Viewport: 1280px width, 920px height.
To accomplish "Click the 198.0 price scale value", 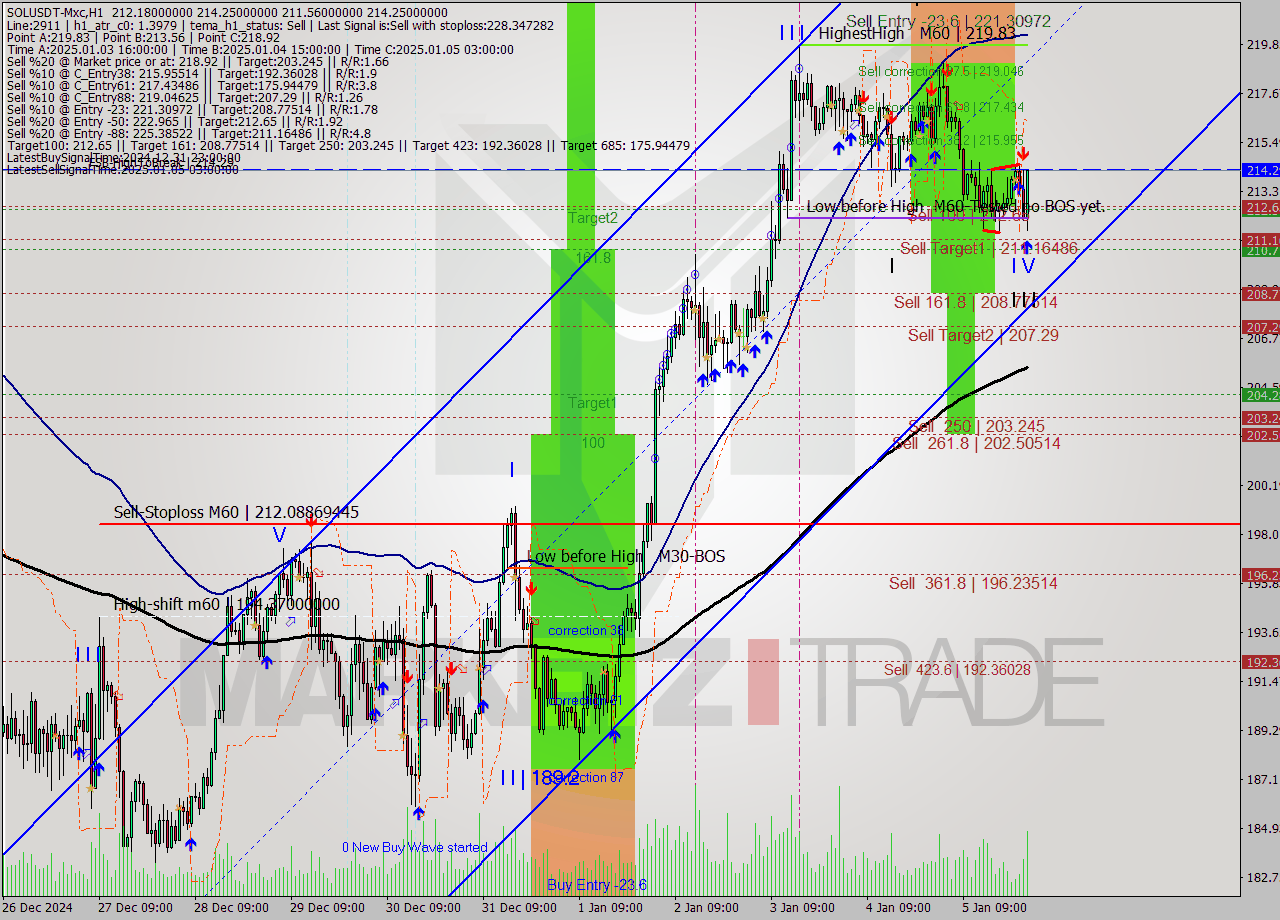I will tap(1261, 534).
